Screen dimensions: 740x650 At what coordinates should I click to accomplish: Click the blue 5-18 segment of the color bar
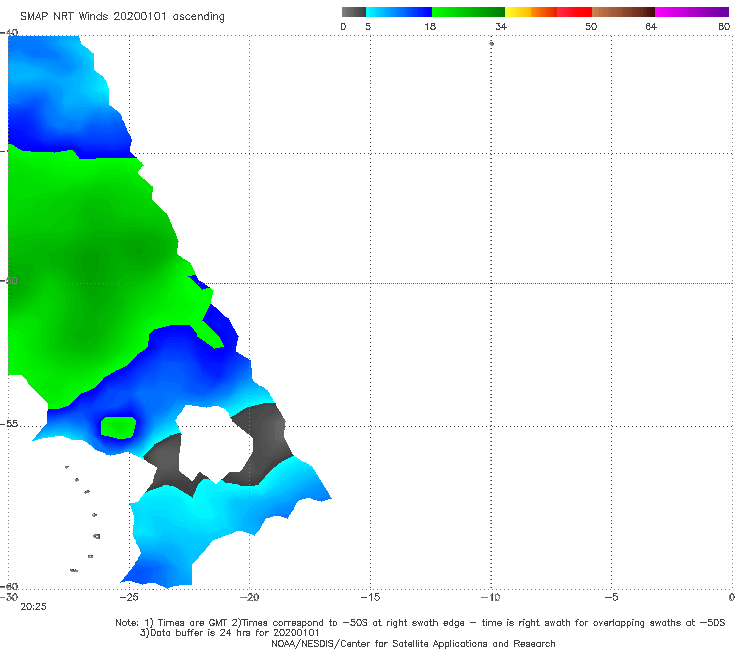[399, 12]
